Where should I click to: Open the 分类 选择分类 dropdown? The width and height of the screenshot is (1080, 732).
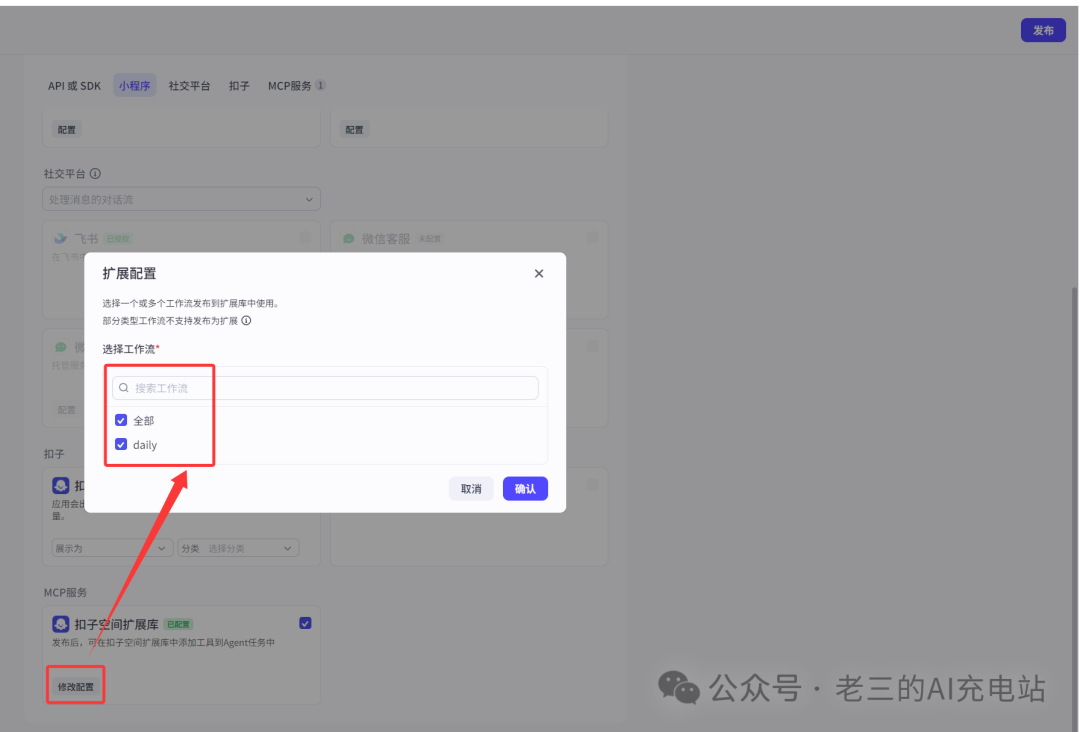coord(238,548)
